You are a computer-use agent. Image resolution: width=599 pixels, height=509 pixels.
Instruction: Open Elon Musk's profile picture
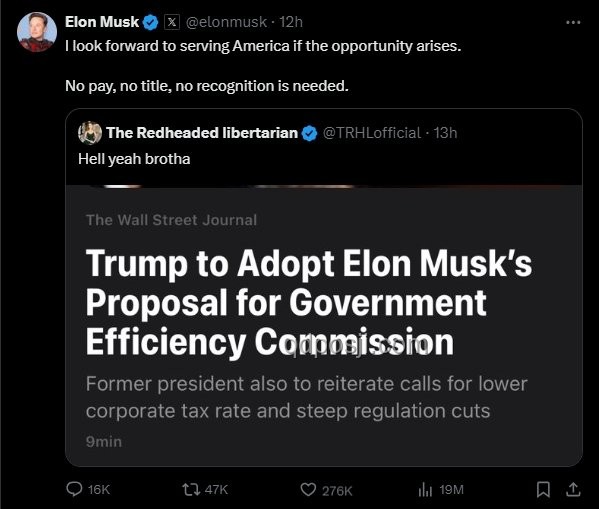pyautogui.click(x=37, y=32)
